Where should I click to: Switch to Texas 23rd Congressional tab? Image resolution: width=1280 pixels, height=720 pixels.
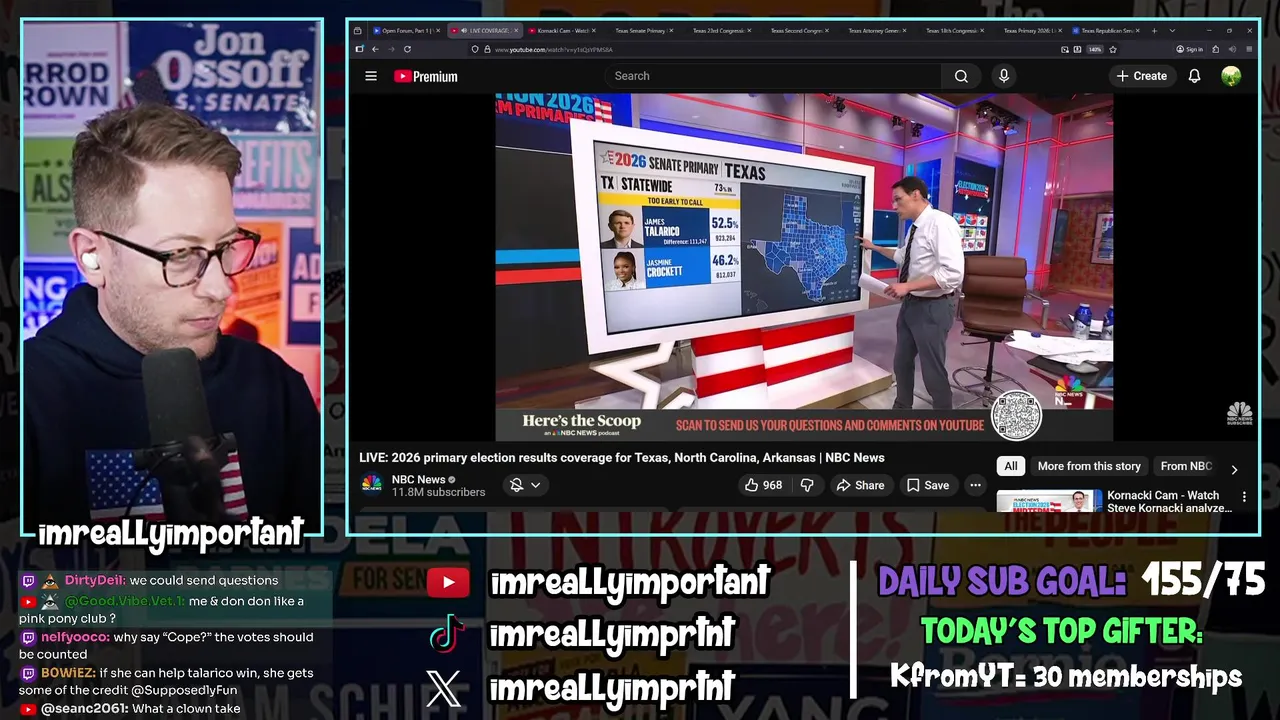[x=720, y=31]
